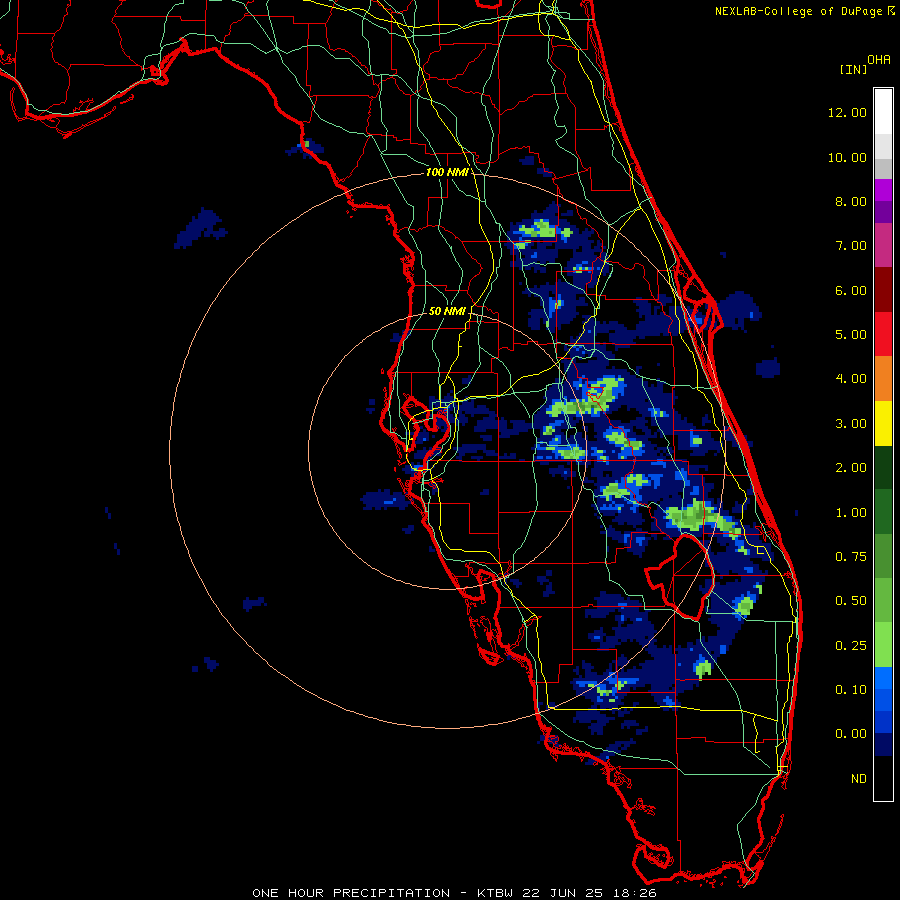Pick the bright red swatch beside 5.00
Image resolution: width=900 pixels, height=900 pixels.
883,334
